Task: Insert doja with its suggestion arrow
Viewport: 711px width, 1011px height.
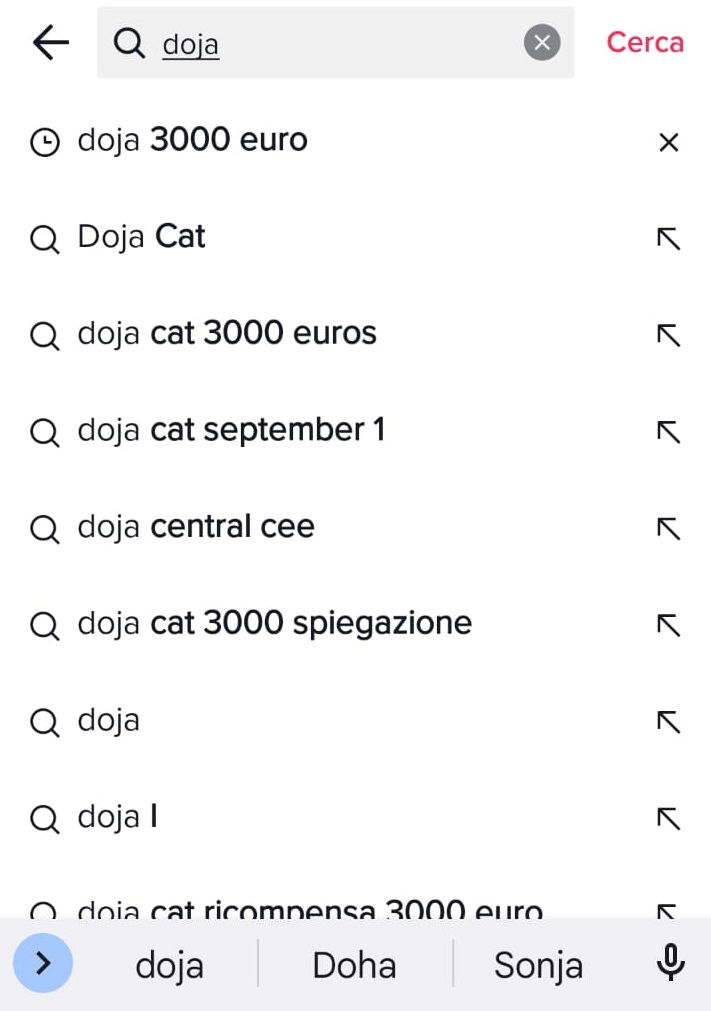Action: pos(667,721)
